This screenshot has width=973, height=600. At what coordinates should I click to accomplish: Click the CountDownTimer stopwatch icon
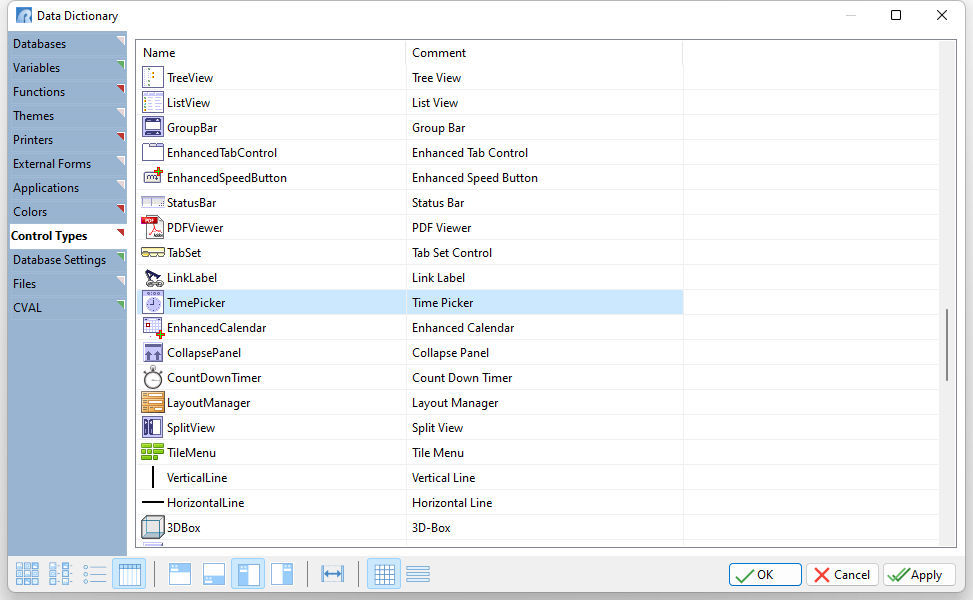click(153, 377)
